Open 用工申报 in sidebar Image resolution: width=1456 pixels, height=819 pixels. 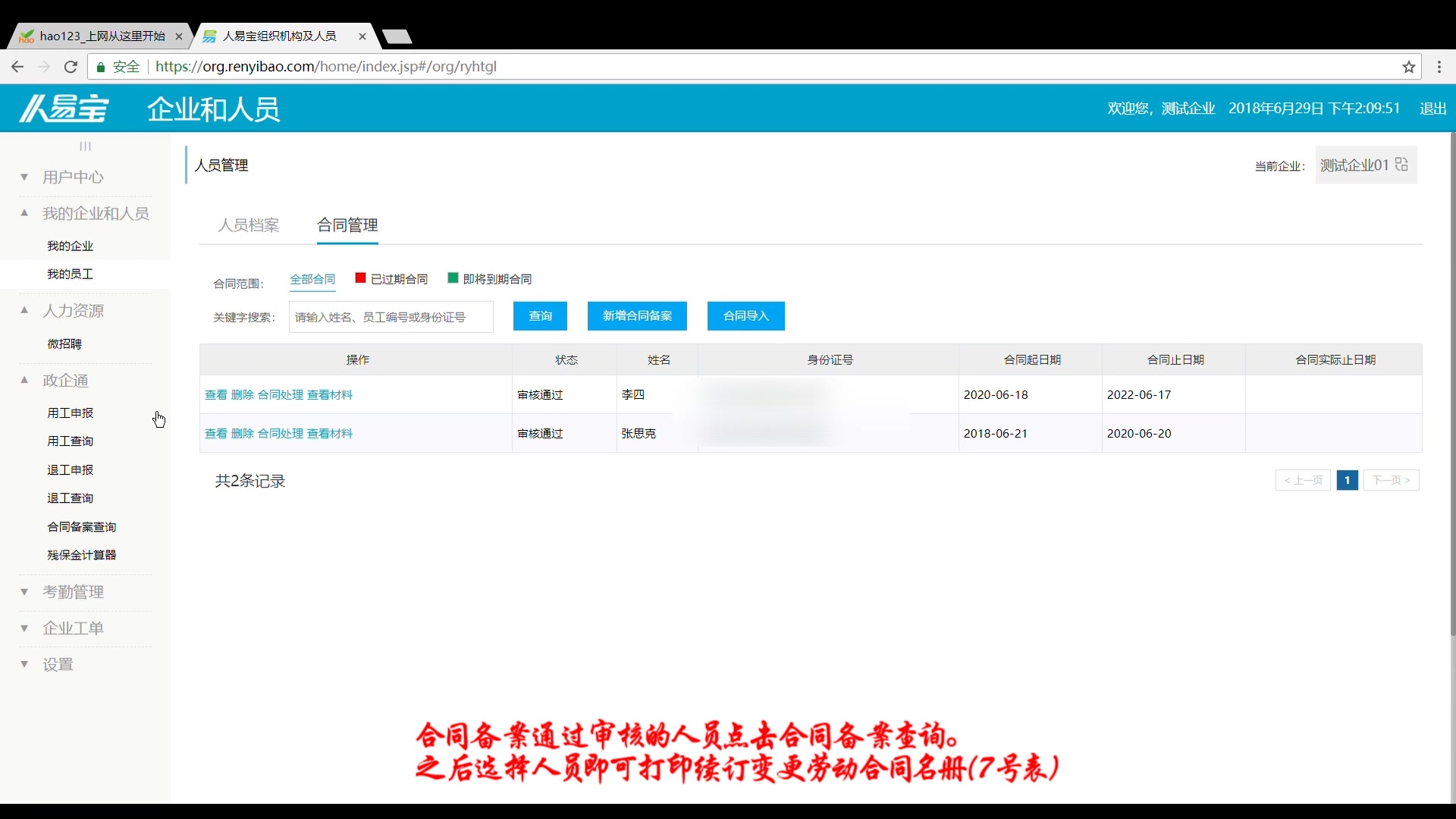[70, 413]
